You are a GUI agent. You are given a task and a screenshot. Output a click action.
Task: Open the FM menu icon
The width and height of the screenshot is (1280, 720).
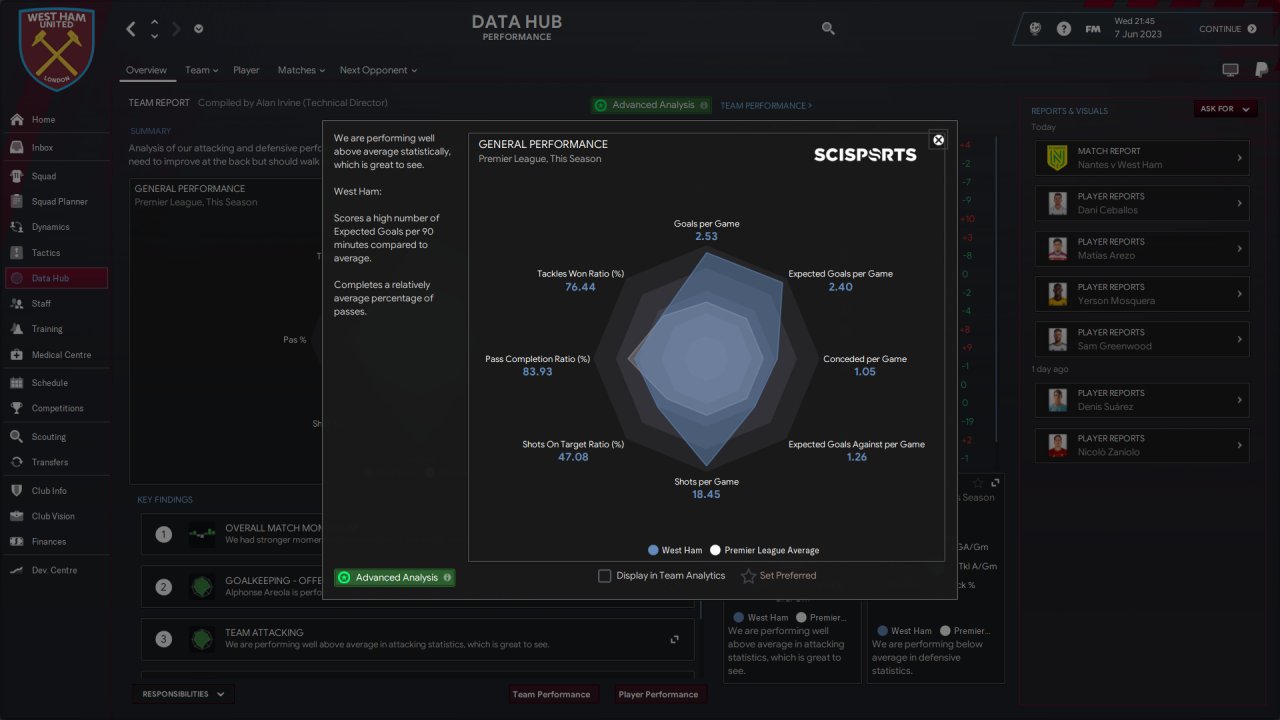tap(1093, 29)
